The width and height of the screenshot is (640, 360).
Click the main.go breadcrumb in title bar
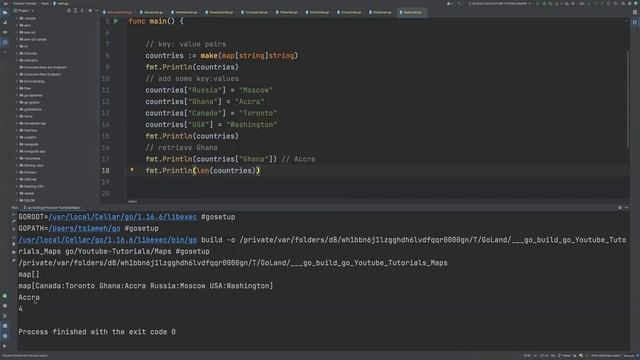(x=61, y=3)
